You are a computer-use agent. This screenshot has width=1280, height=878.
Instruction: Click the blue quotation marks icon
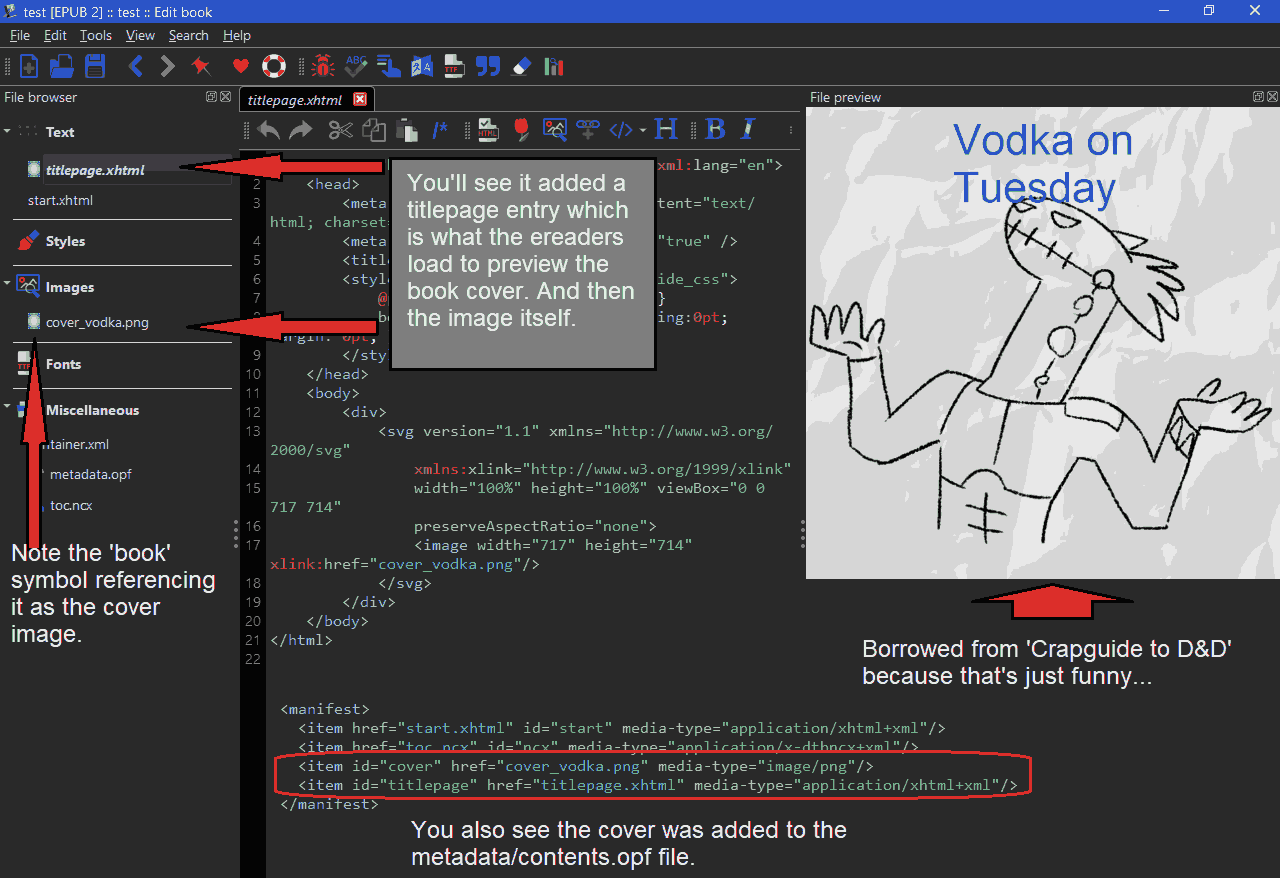point(487,67)
